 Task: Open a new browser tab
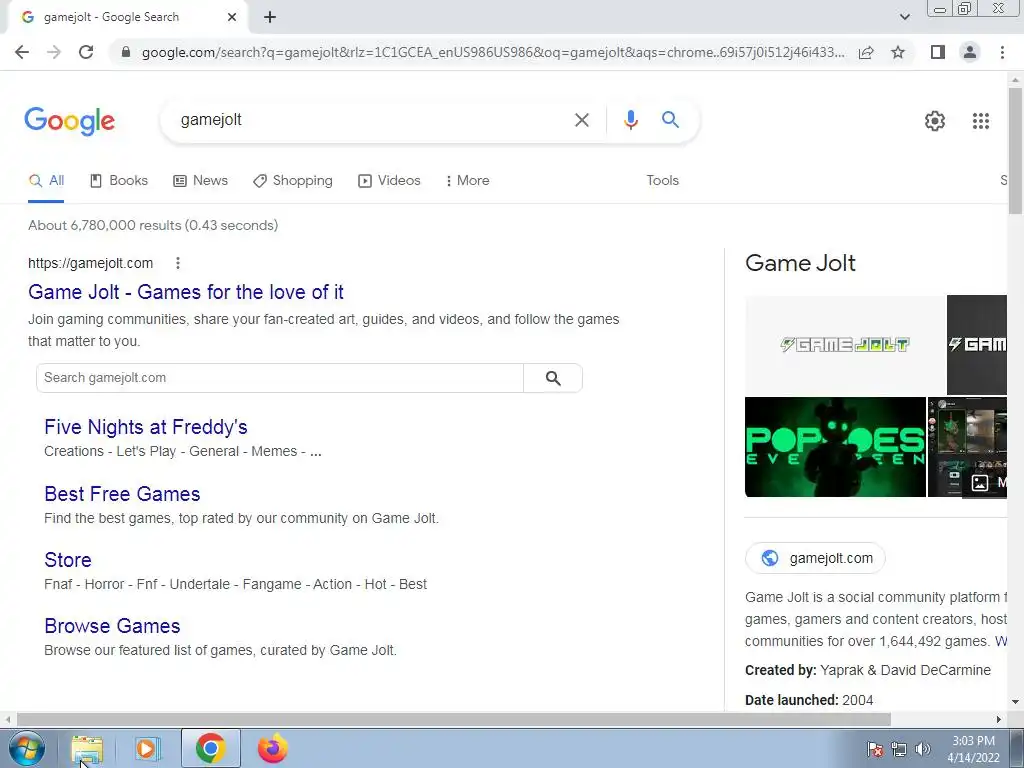pos(270,17)
